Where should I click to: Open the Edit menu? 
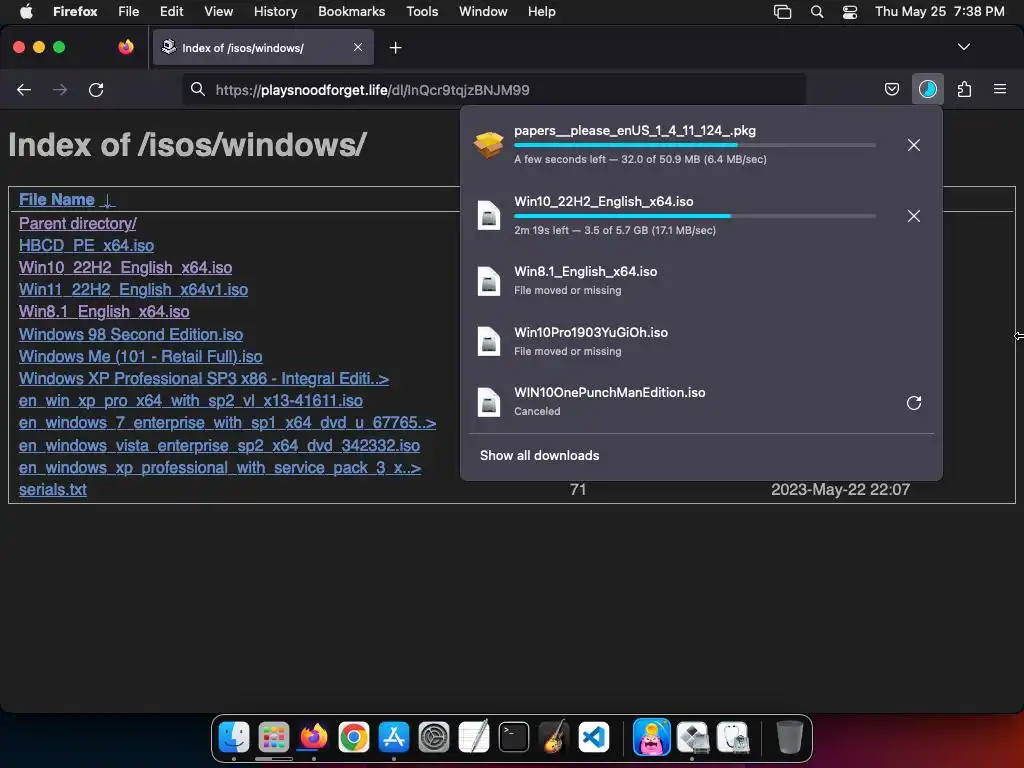pyautogui.click(x=171, y=11)
